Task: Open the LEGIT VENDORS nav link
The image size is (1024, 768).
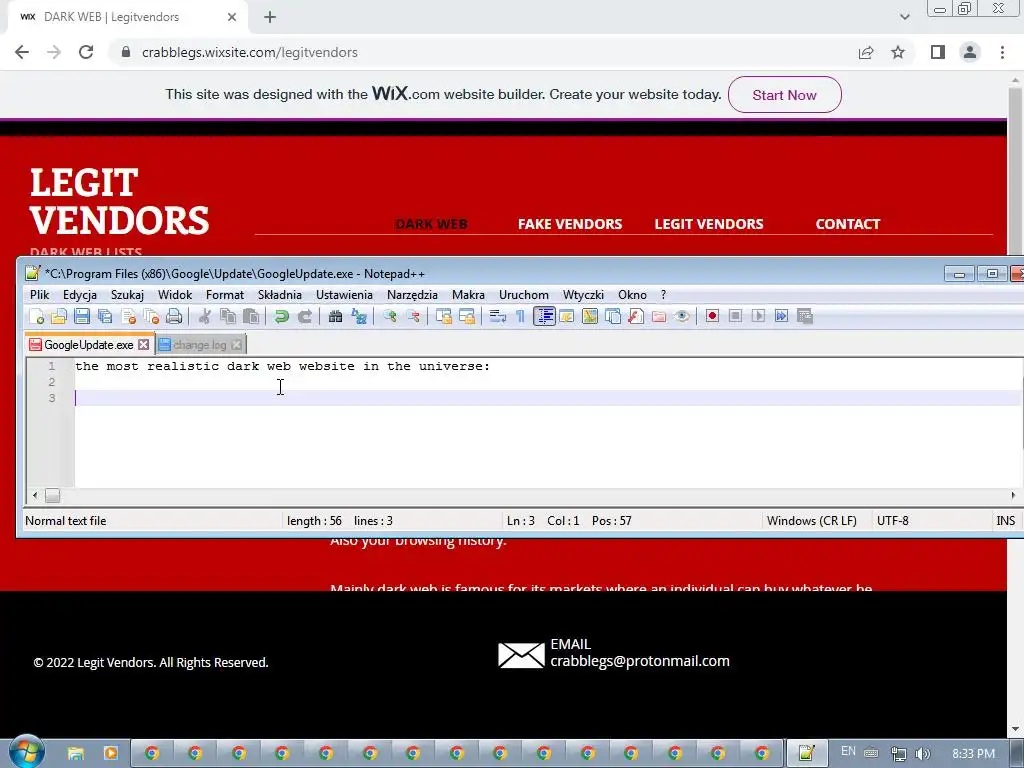Action: click(709, 224)
